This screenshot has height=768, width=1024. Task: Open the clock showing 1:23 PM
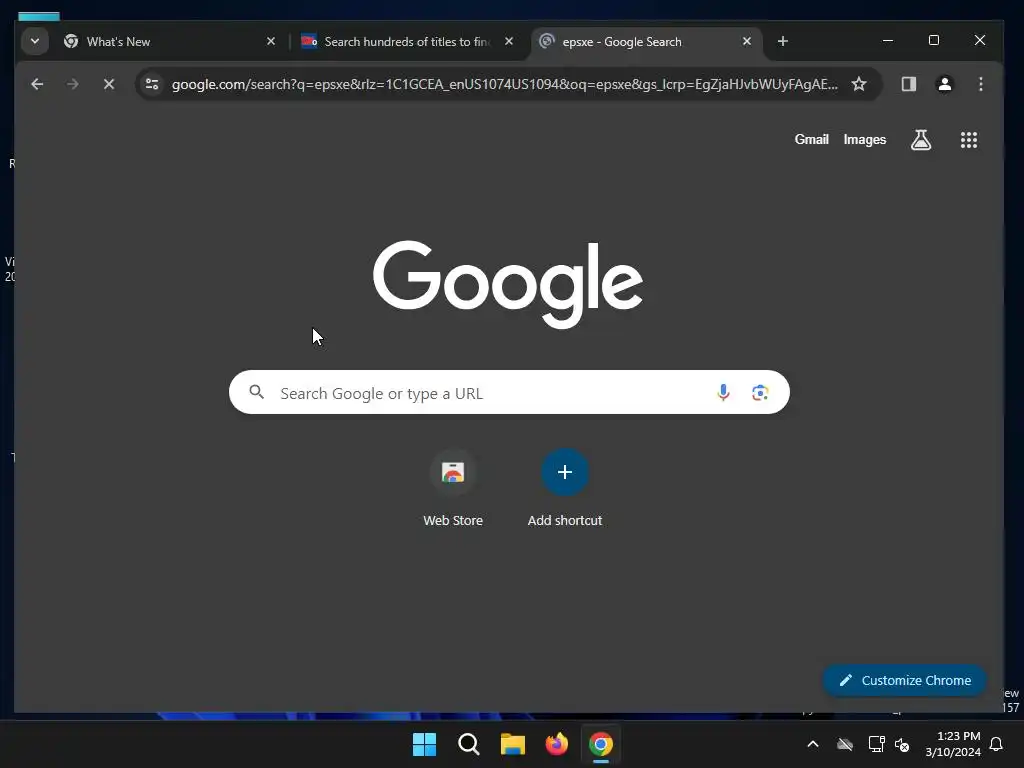point(953,744)
